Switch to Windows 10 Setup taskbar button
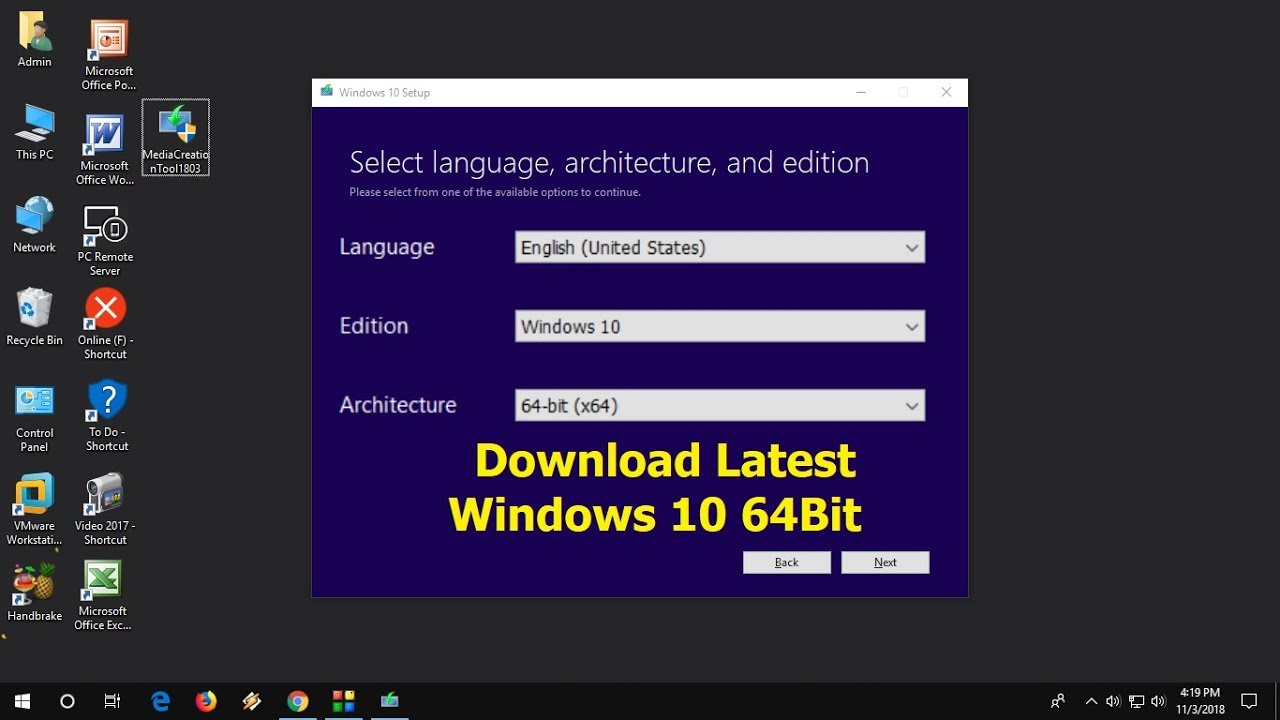Image resolution: width=1280 pixels, height=720 pixels. pyautogui.click(x=389, y=701)
